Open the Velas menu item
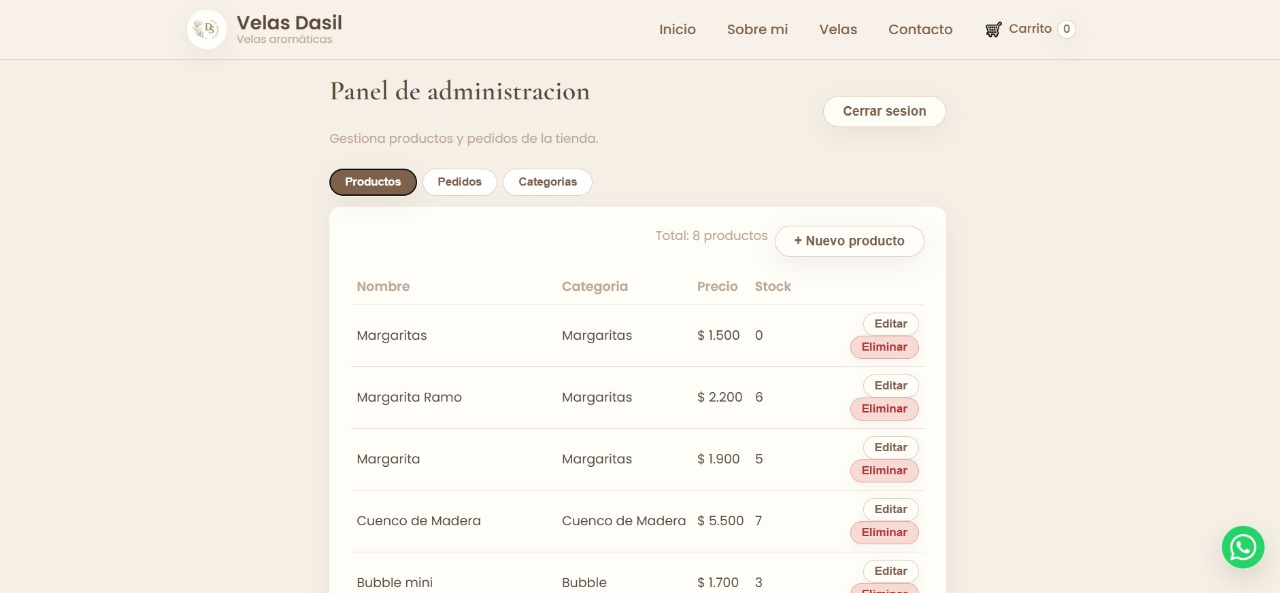 (838, 29)
